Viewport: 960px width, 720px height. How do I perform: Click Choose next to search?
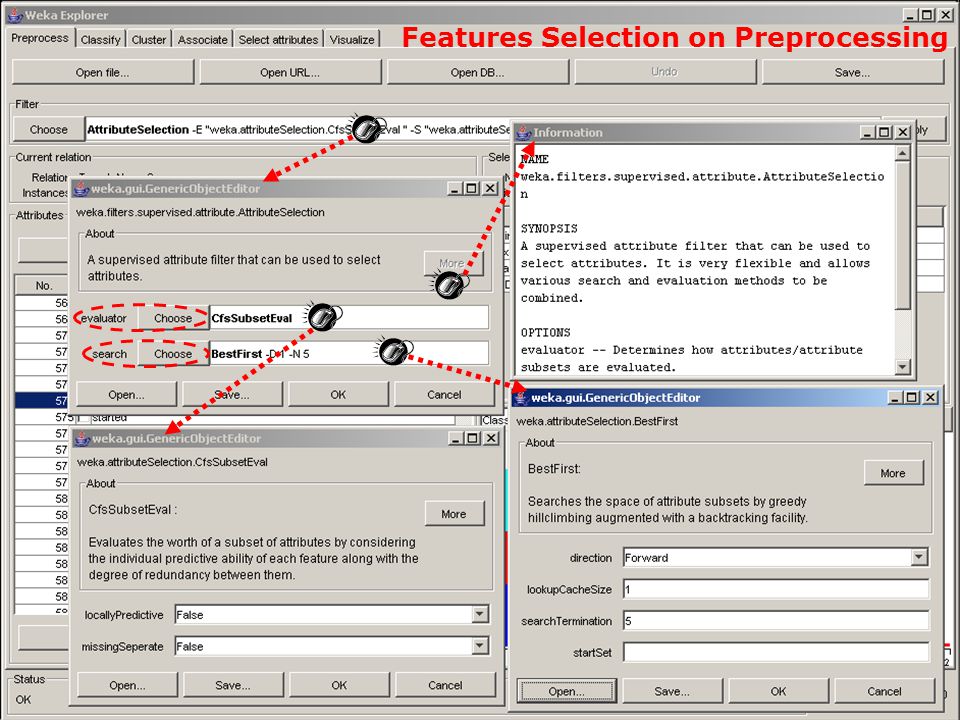tap(173, 354)
